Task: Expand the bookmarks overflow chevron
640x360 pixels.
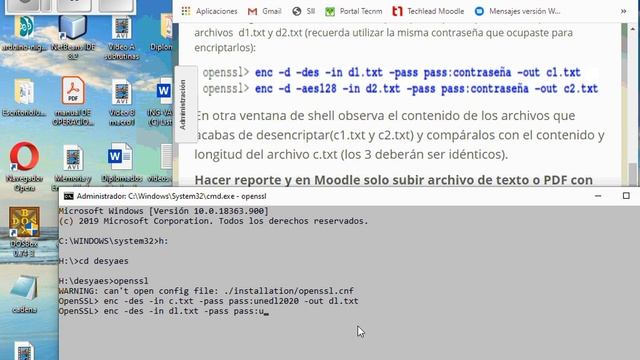Action: click(623, 11)
